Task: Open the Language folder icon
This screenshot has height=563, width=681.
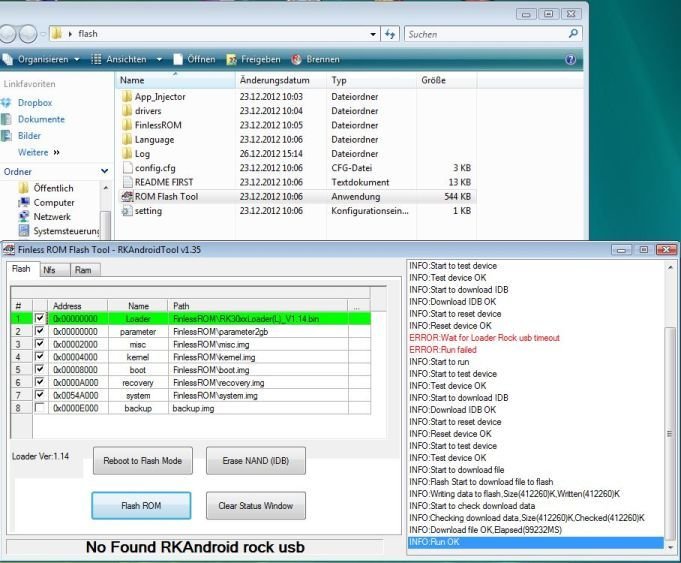Action: click(127, 139)
